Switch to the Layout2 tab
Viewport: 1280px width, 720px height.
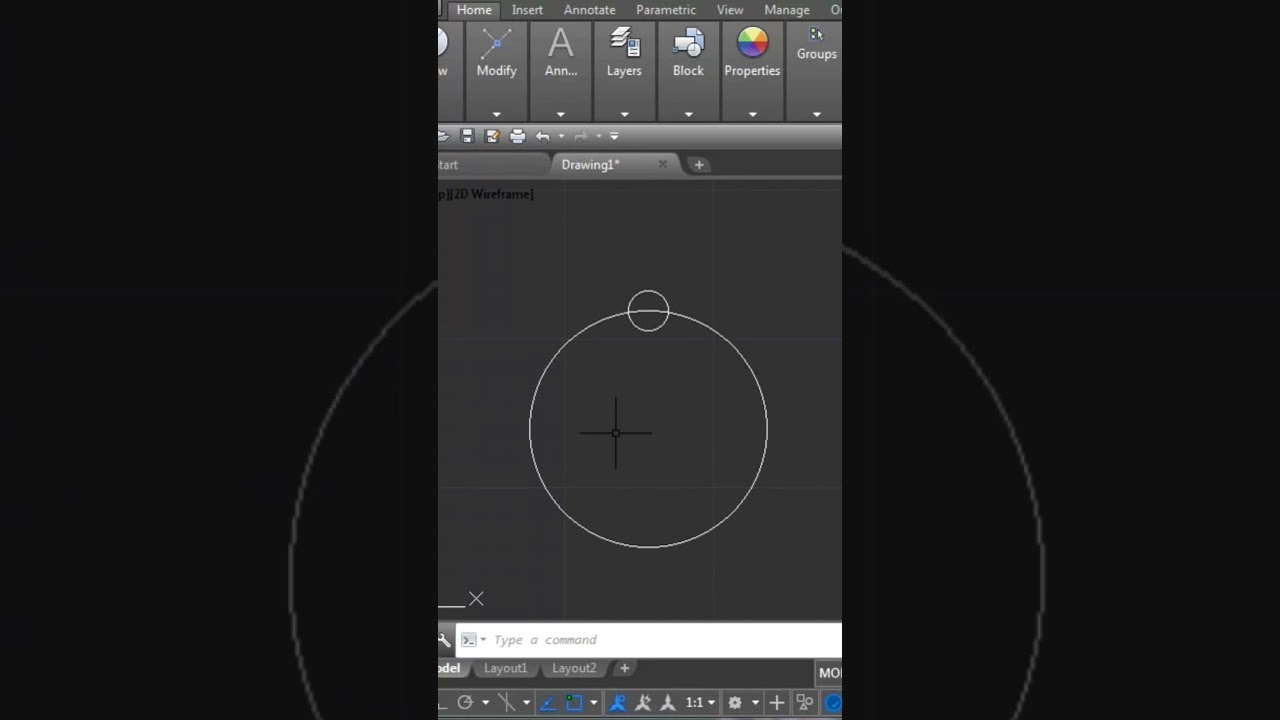click(x=574, y=668)
